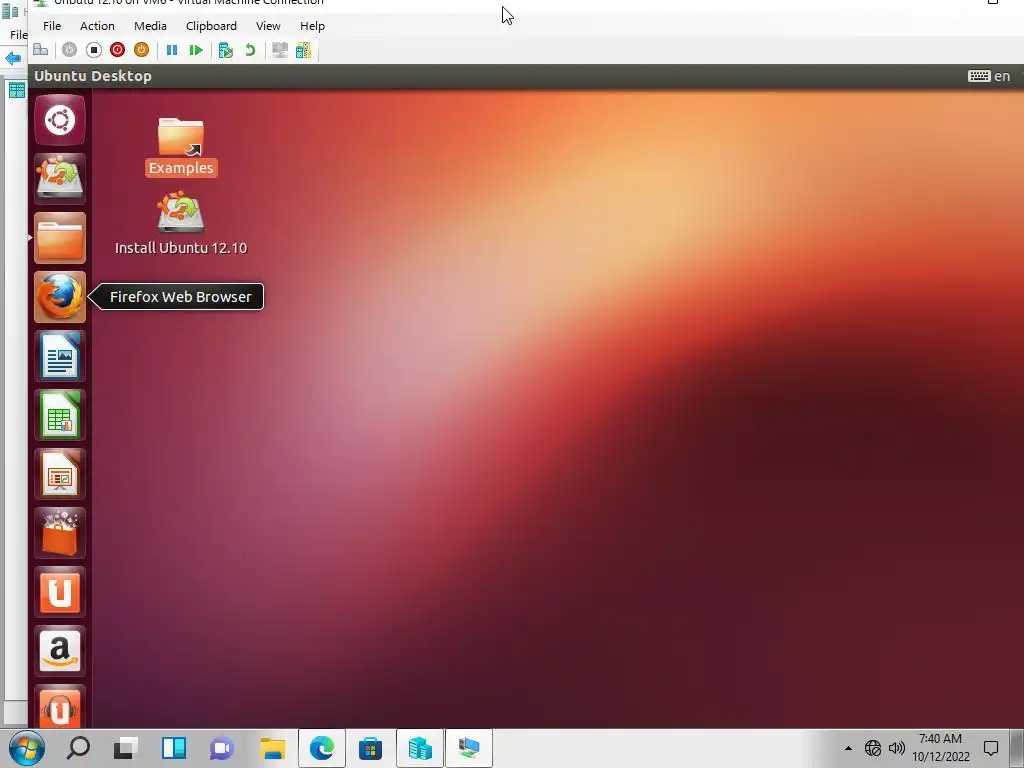Open LibreOffice Writer in the launcher

(x=60, y=356)
